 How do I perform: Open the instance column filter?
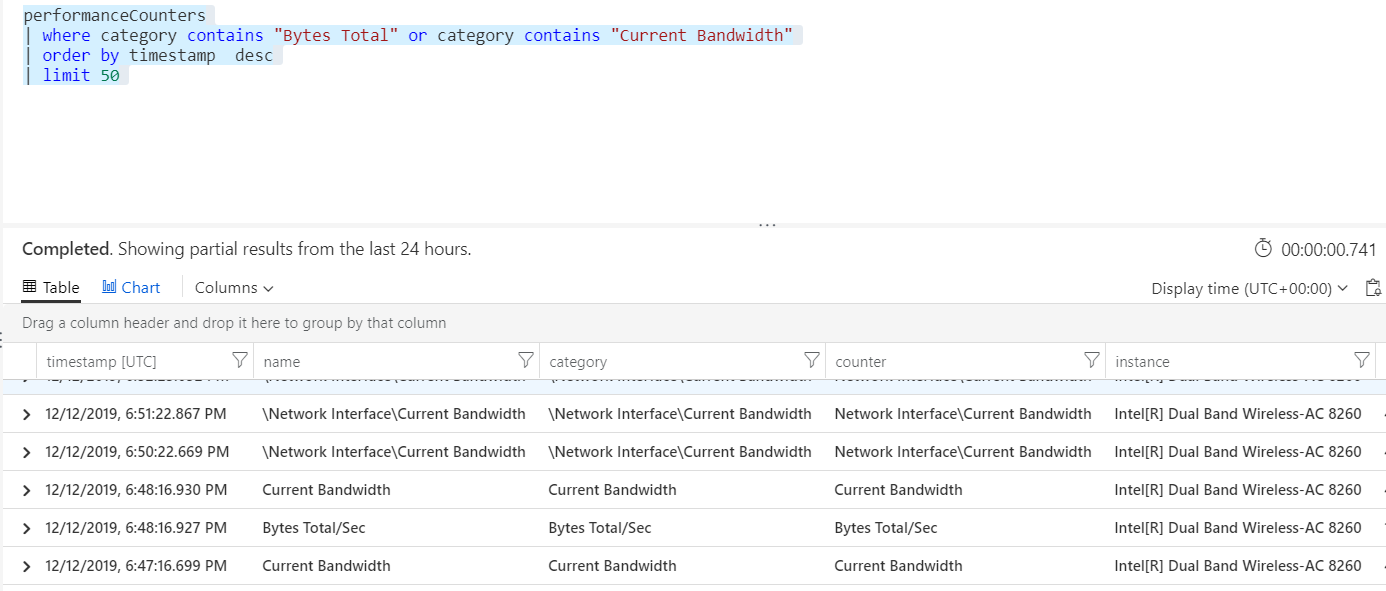pyautogui.click(x=1361, y=360)
